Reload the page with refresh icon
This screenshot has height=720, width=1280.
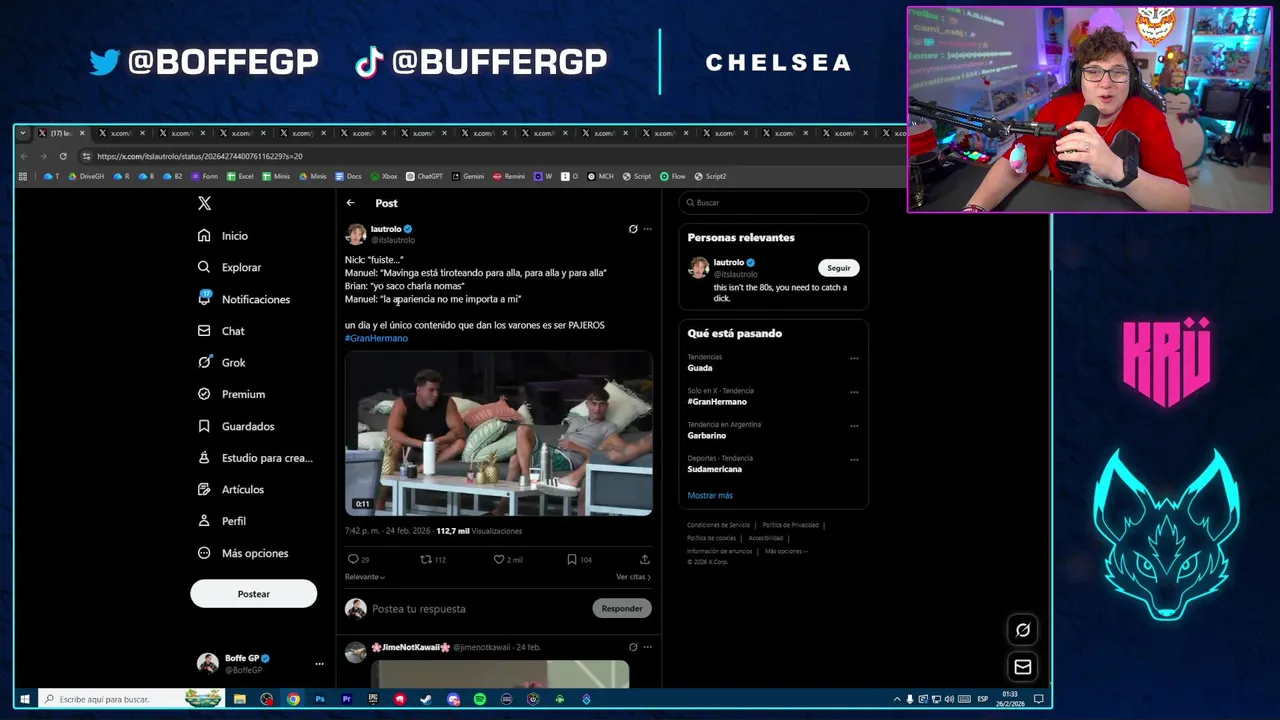click(x=63, y=156)
